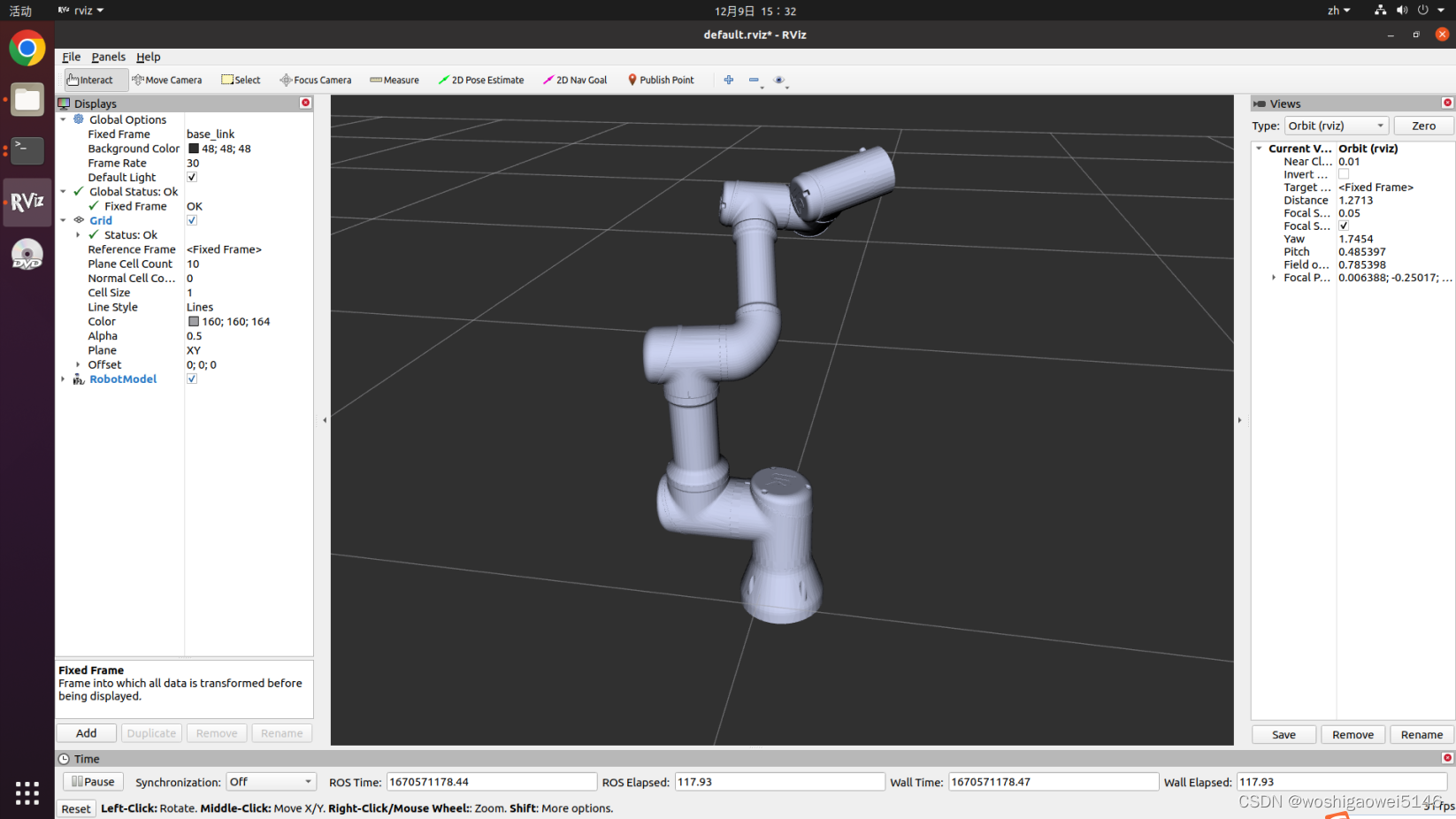The height and width of the screenshot is (819, 1456).
Task: Activate 2D Nav Goal tool
Action: coord(575,80)
